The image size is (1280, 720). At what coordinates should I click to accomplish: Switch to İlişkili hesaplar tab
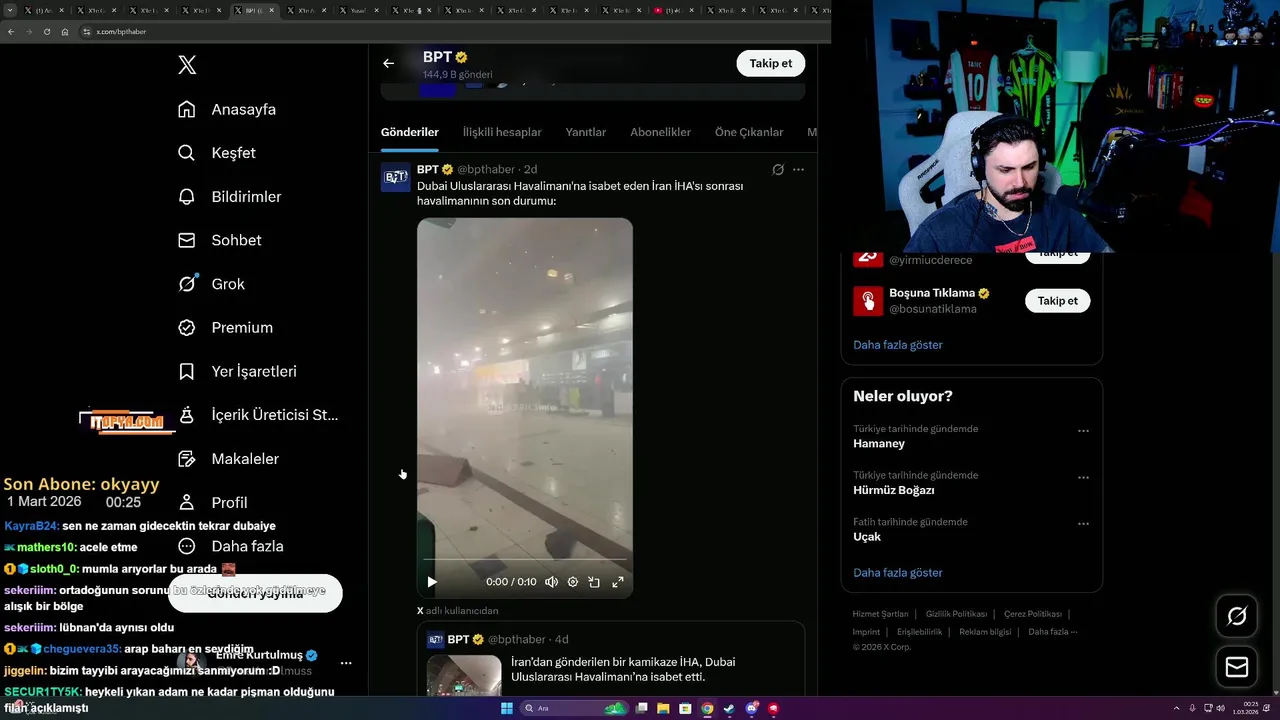pos(502,132)
